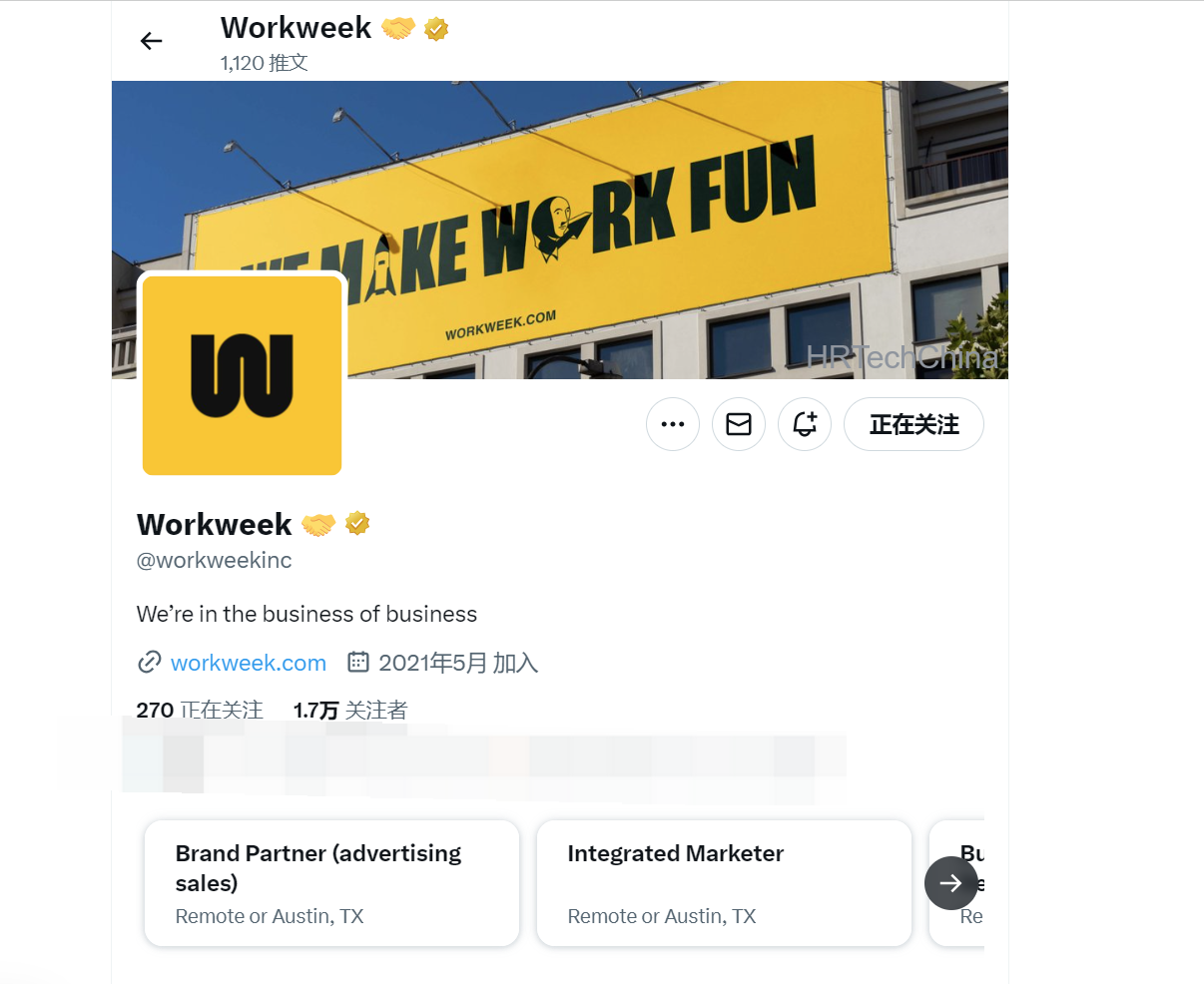This screenshot has width=1204, height=984.
Task: Turn on notifications with the bell icon
Action: point(805,424)
